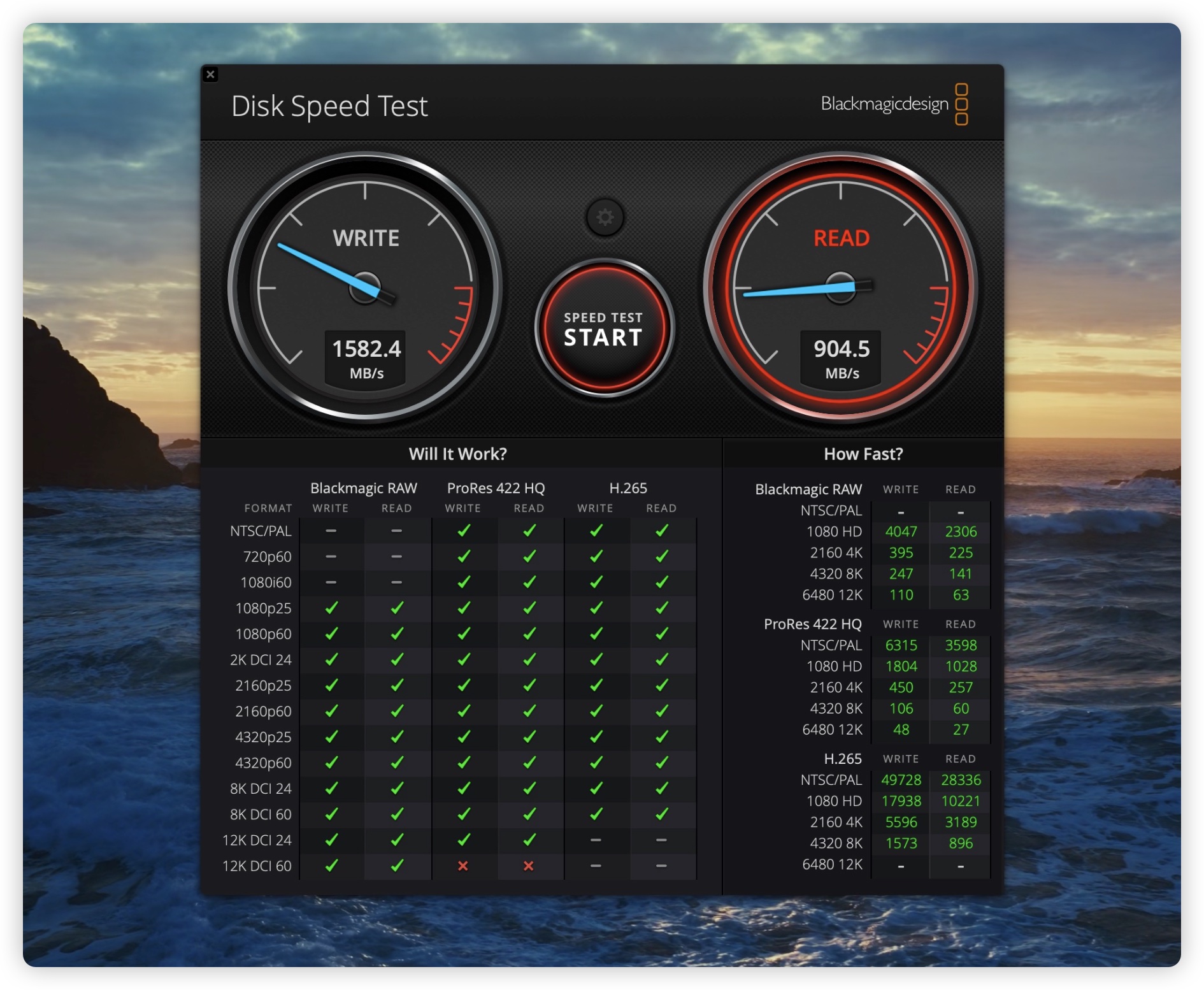Click the 'How Fast?' heading
Viewport: 1204px width, 990px height.
coord(863,454)
